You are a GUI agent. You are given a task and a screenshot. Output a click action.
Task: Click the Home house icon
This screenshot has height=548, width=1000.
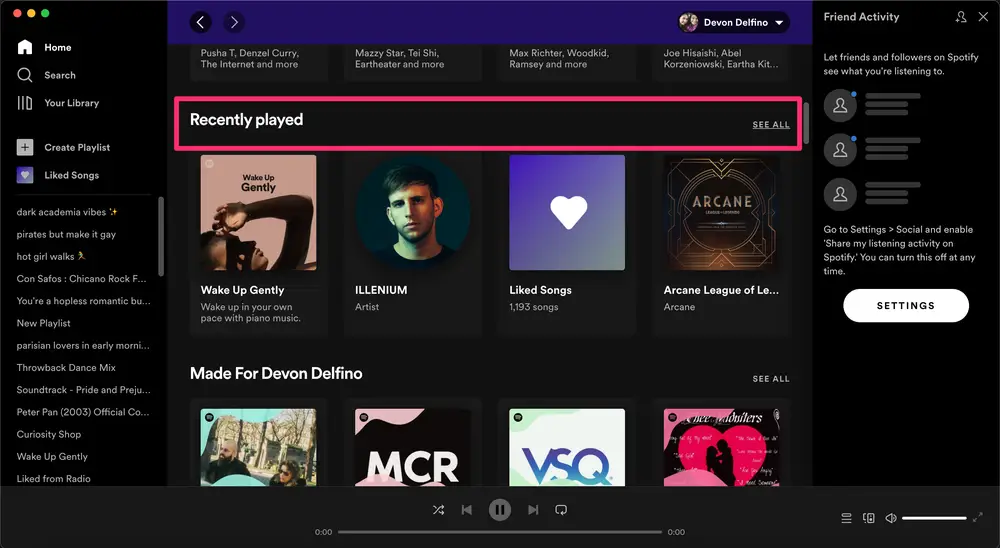point(25,47)
